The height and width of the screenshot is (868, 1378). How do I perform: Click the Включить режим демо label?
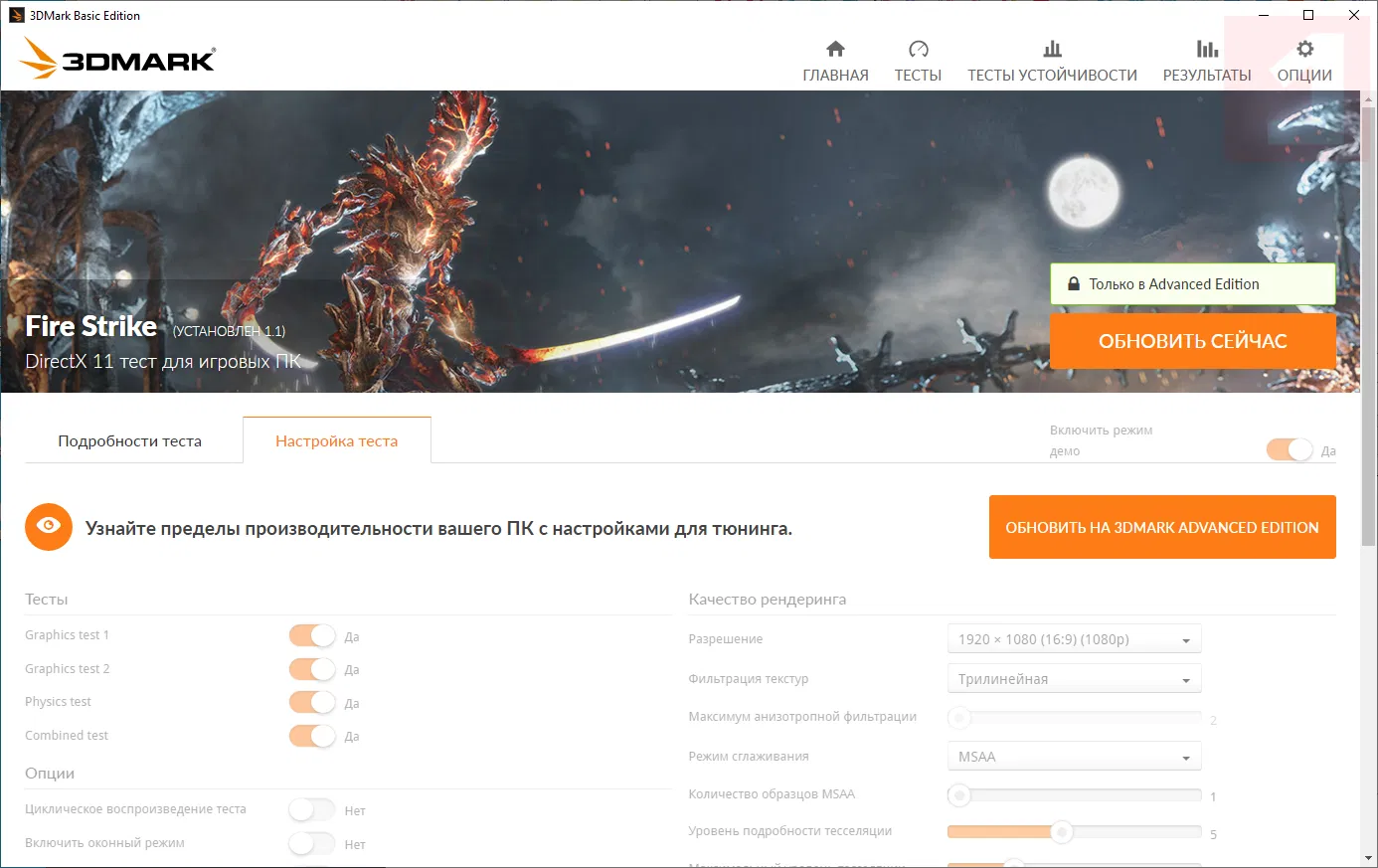(1102, 440)
